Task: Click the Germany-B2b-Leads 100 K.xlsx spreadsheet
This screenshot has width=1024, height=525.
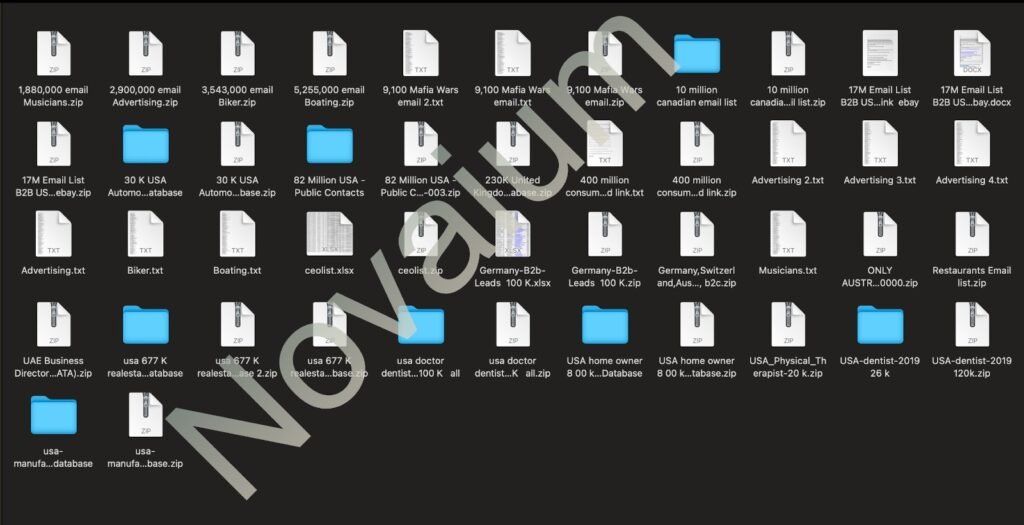Action: [x=513, y=235]
